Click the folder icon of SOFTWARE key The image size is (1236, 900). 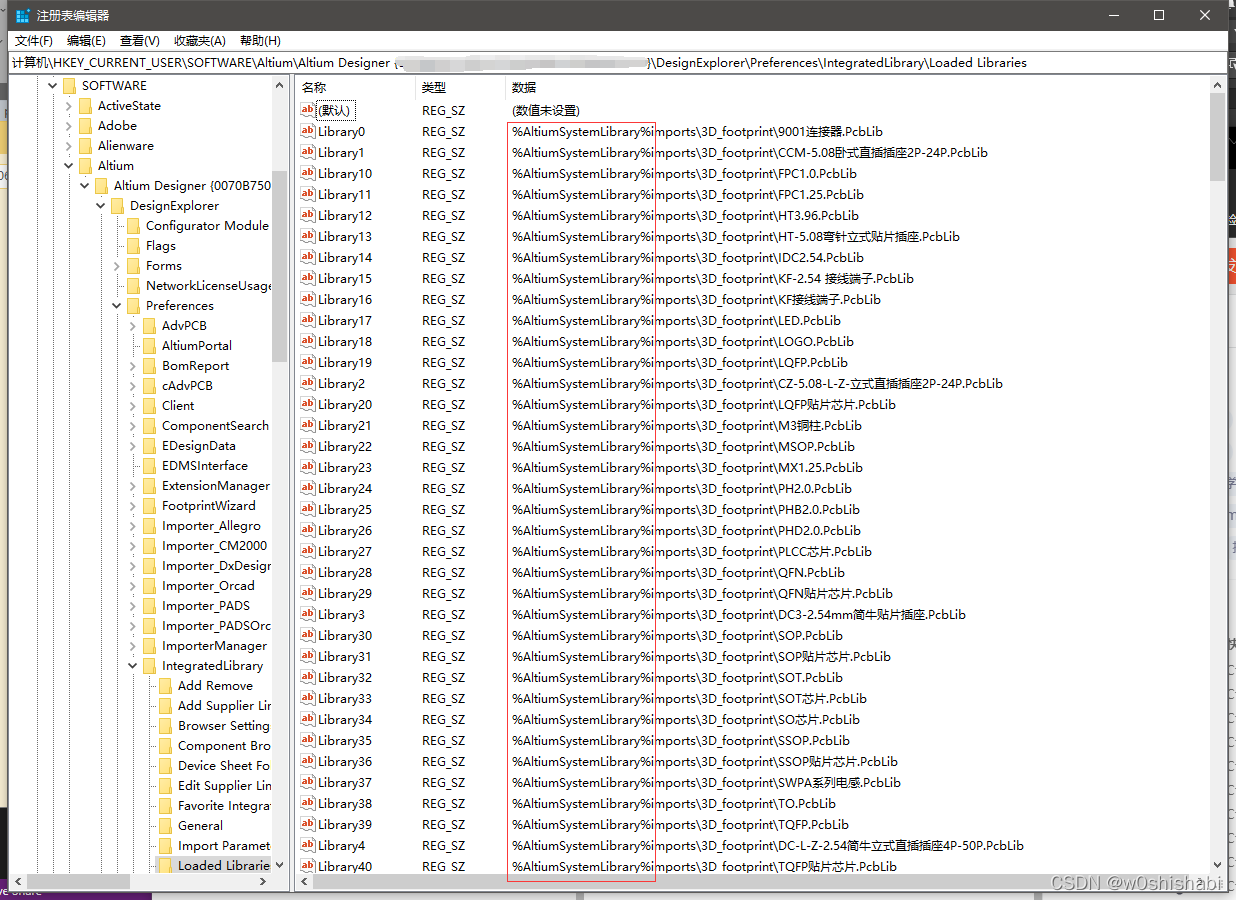pos(69,85)
